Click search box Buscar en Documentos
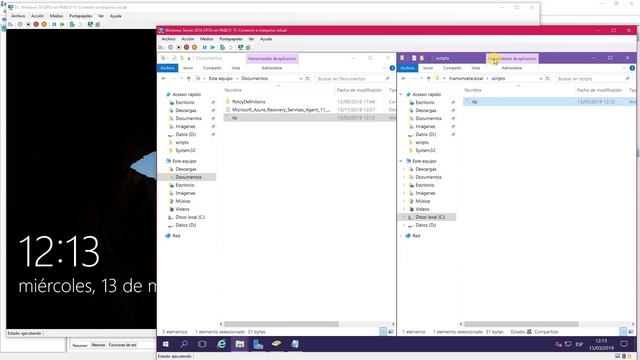 pos(354,78)
